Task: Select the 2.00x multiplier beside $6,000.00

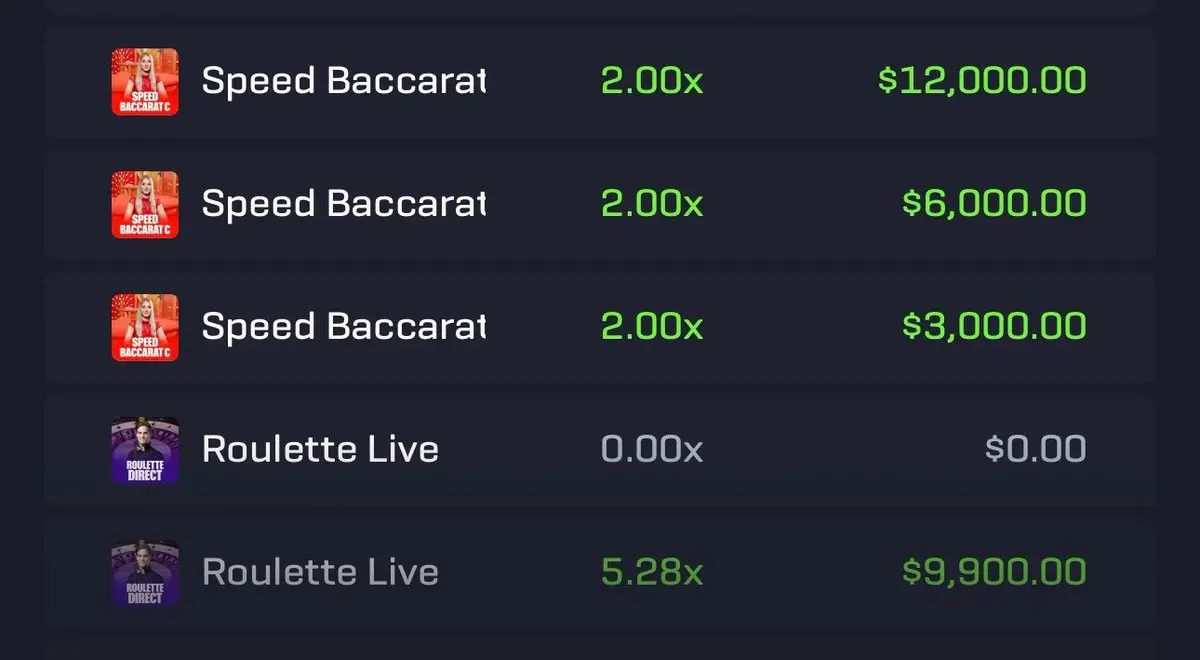Action: 652,204
